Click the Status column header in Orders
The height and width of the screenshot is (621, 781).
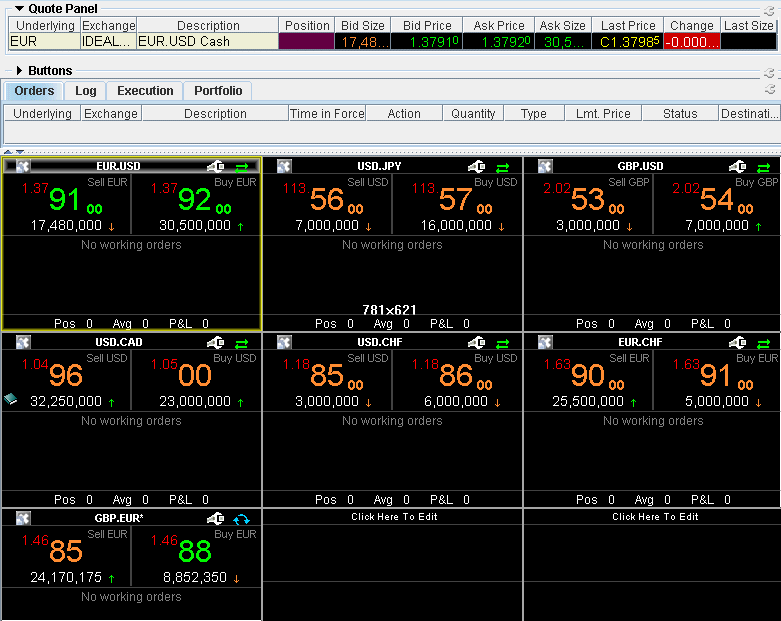click(680, 114)
